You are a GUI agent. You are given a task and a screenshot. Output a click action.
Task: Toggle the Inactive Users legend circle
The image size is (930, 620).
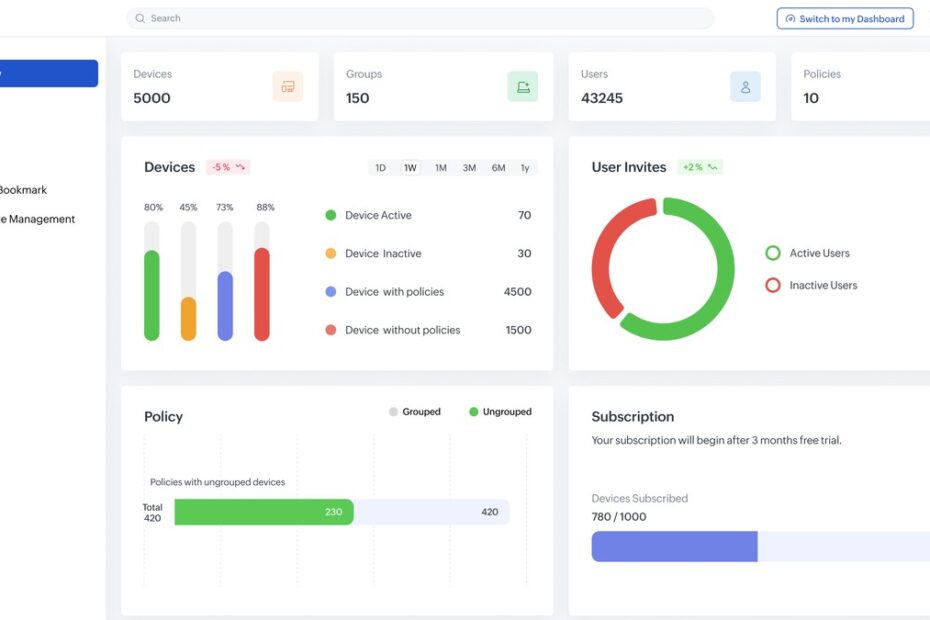coord(772,285)
